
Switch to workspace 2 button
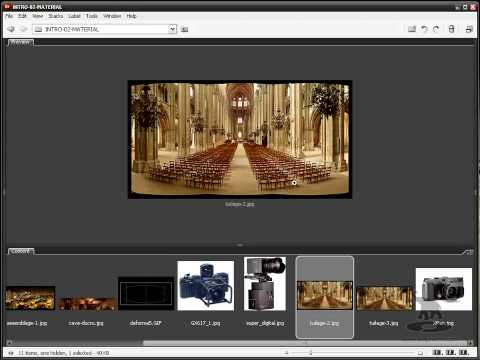(450, 352)
